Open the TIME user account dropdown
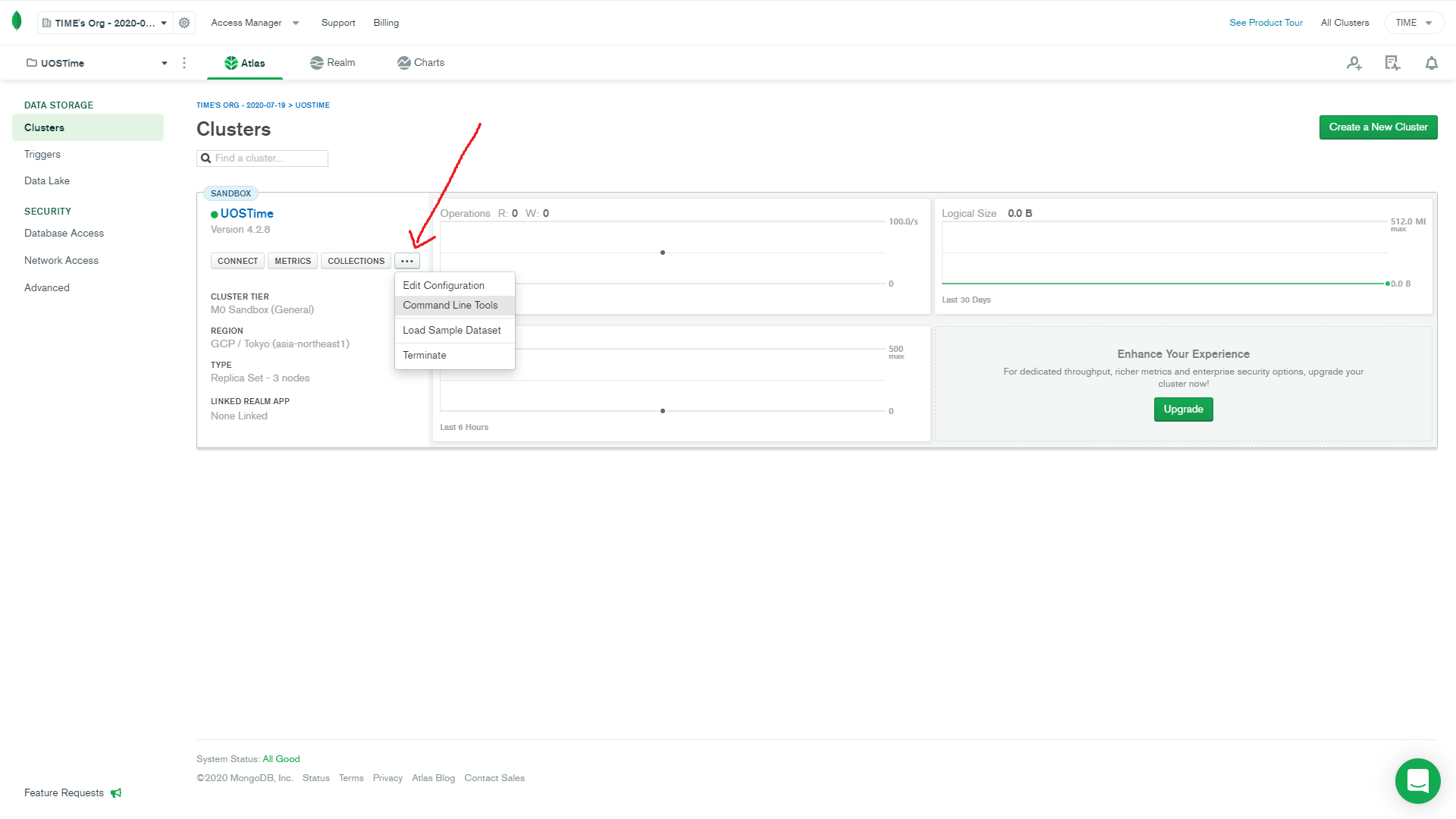Screen dimensions: 1456x819 (1414, 23)
